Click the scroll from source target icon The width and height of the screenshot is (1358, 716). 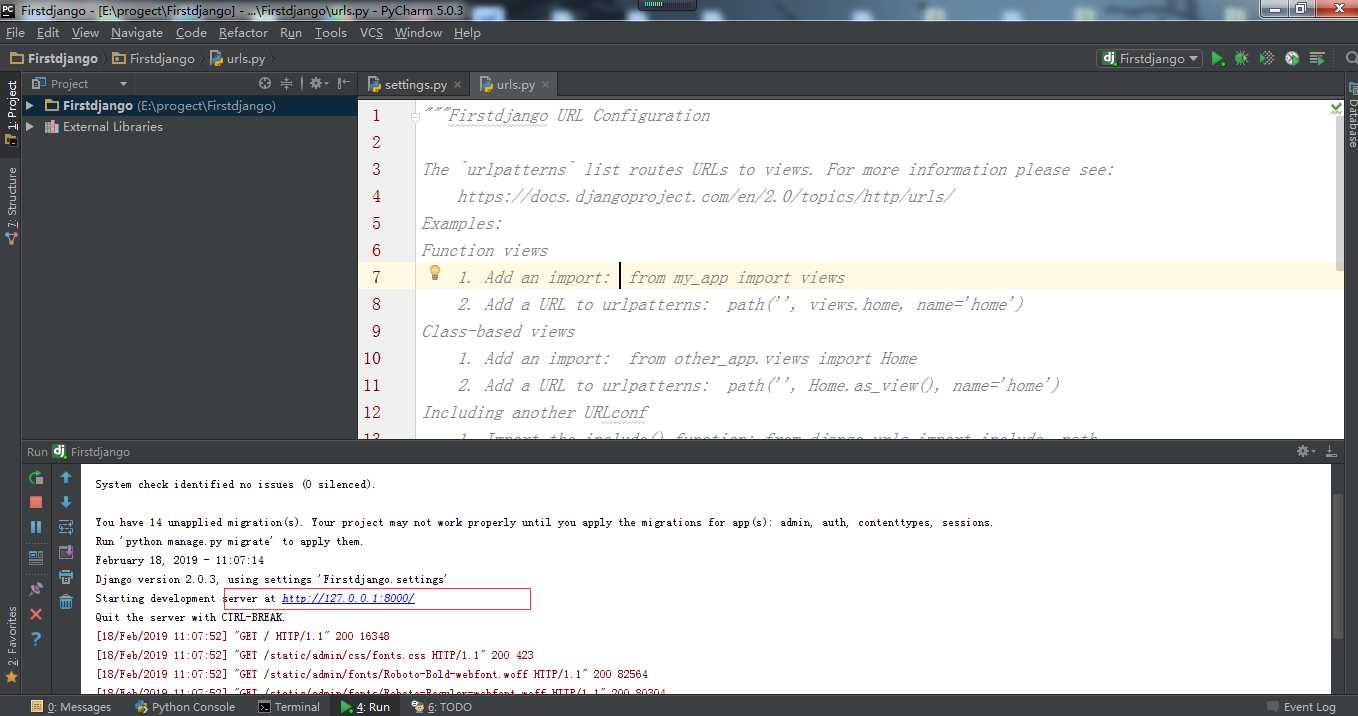[x=265, y=84]
